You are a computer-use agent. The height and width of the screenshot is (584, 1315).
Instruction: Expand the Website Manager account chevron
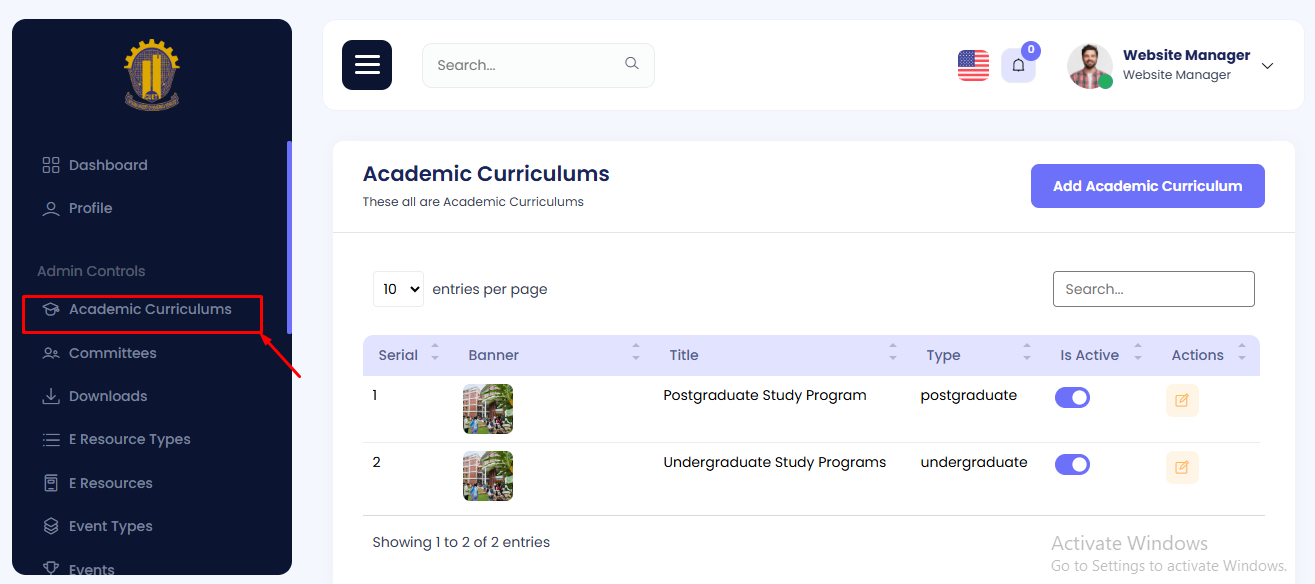point(1267,66)
